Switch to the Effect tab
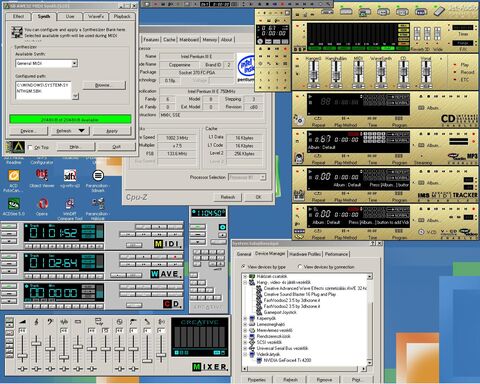This screenshot has width=480, height=384. (x=18, y=17)
